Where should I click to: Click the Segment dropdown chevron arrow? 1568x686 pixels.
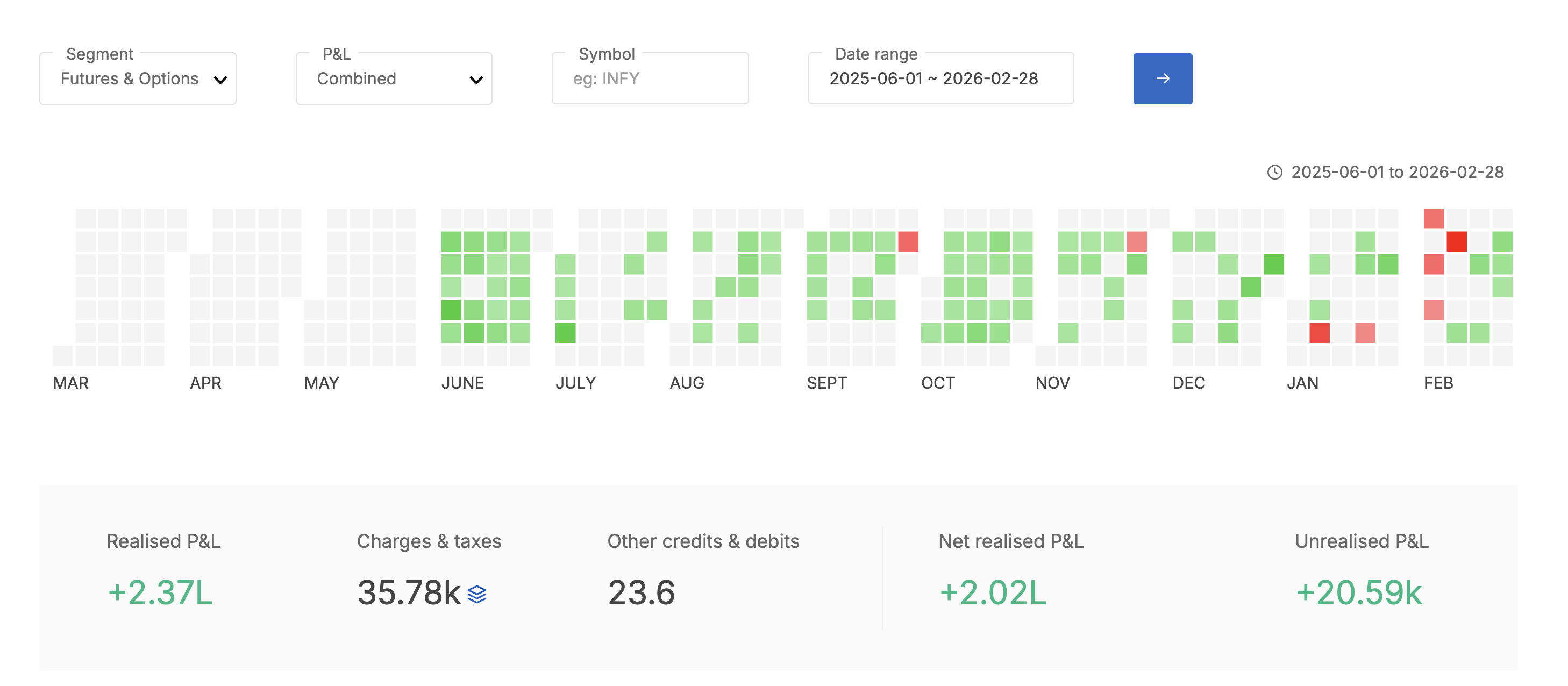click(220, 80)
